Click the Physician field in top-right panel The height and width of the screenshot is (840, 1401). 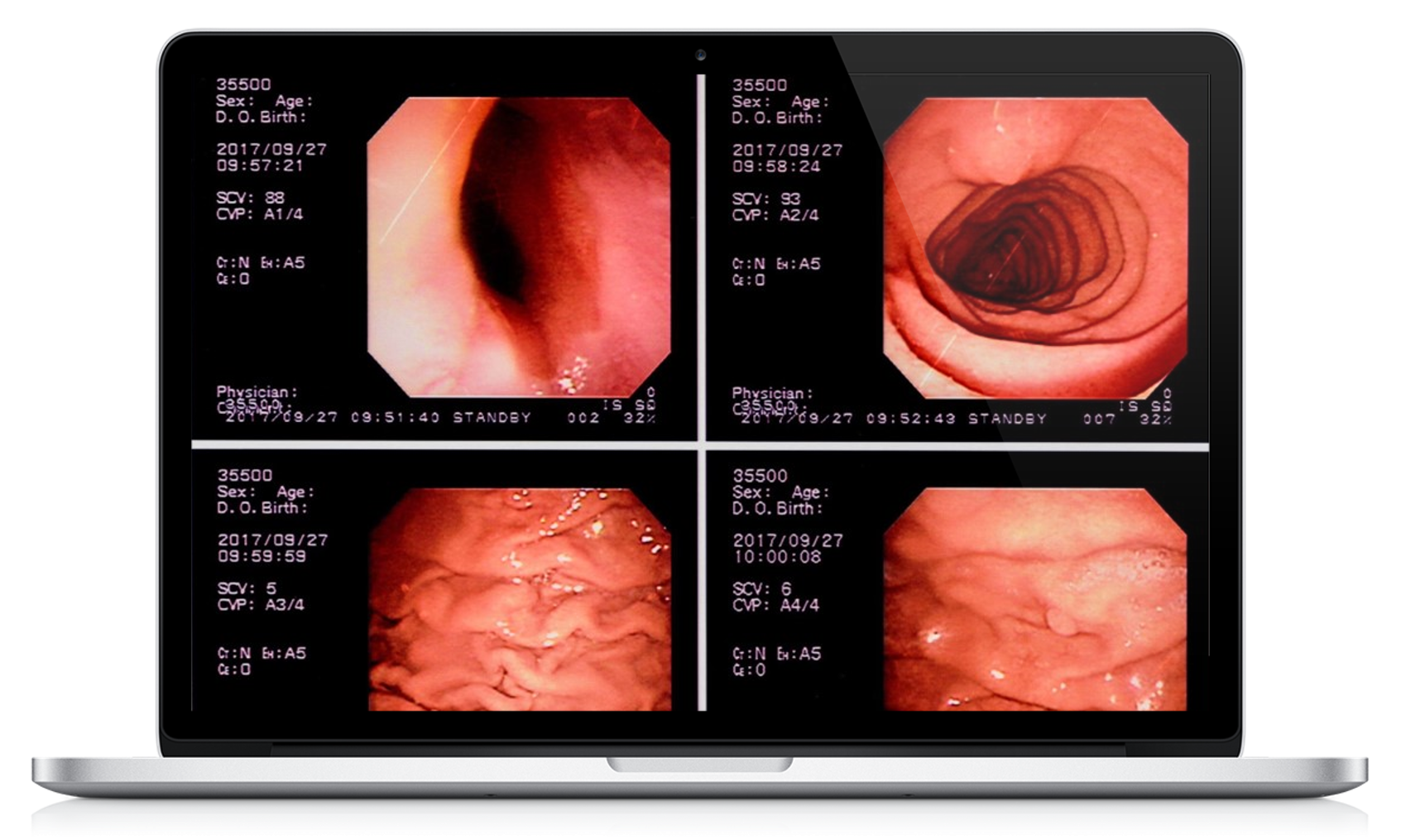tap(772, 393)
